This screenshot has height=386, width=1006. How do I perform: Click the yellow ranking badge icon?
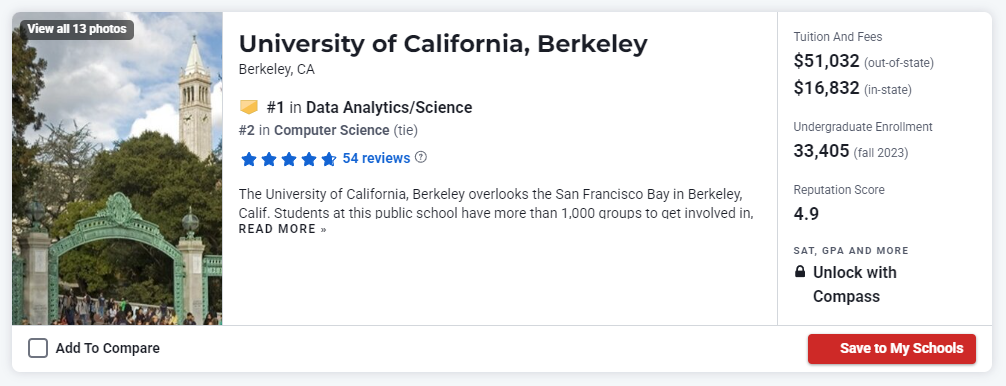tap(248, 107)
